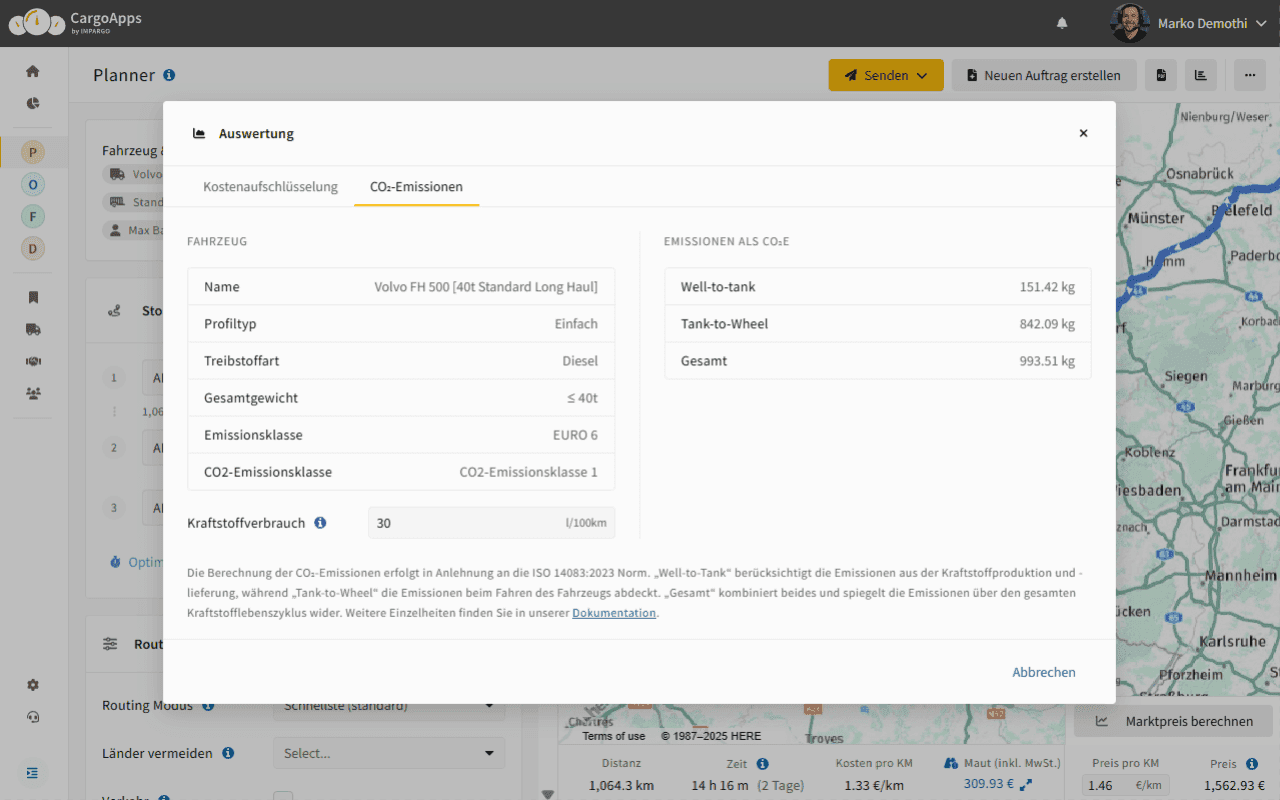The width and height of the screenshot is (1280, 800).
Task: Open the Länder vermeiden select dropdown
Action: click(389, 753)
